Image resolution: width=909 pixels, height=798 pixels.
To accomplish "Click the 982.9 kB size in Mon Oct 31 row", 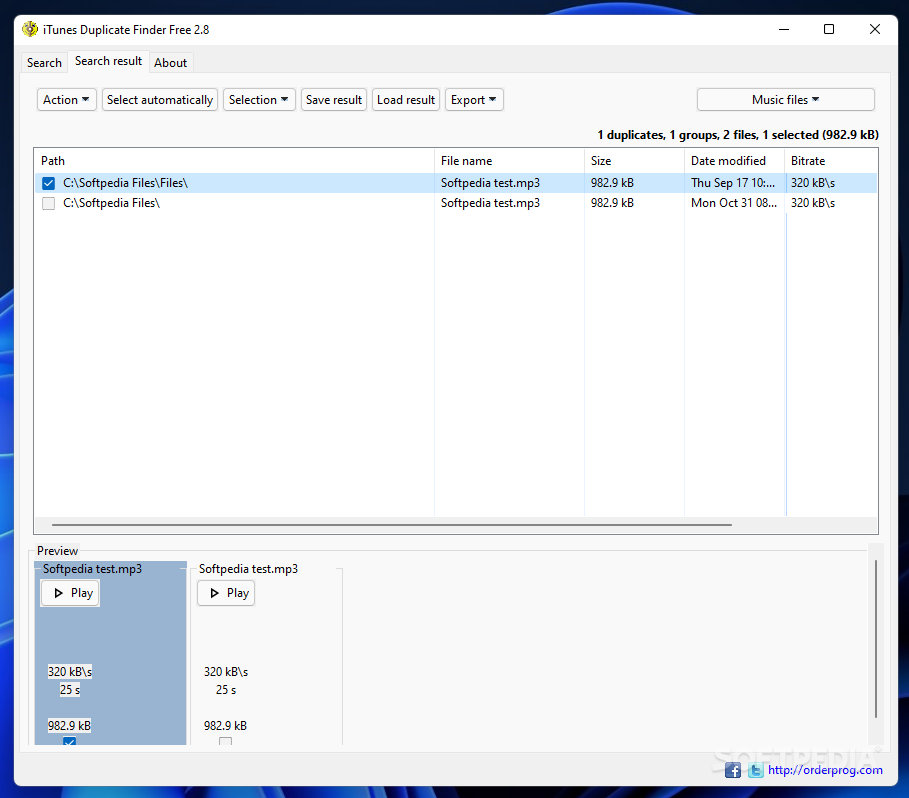I will tap(612, 203).
